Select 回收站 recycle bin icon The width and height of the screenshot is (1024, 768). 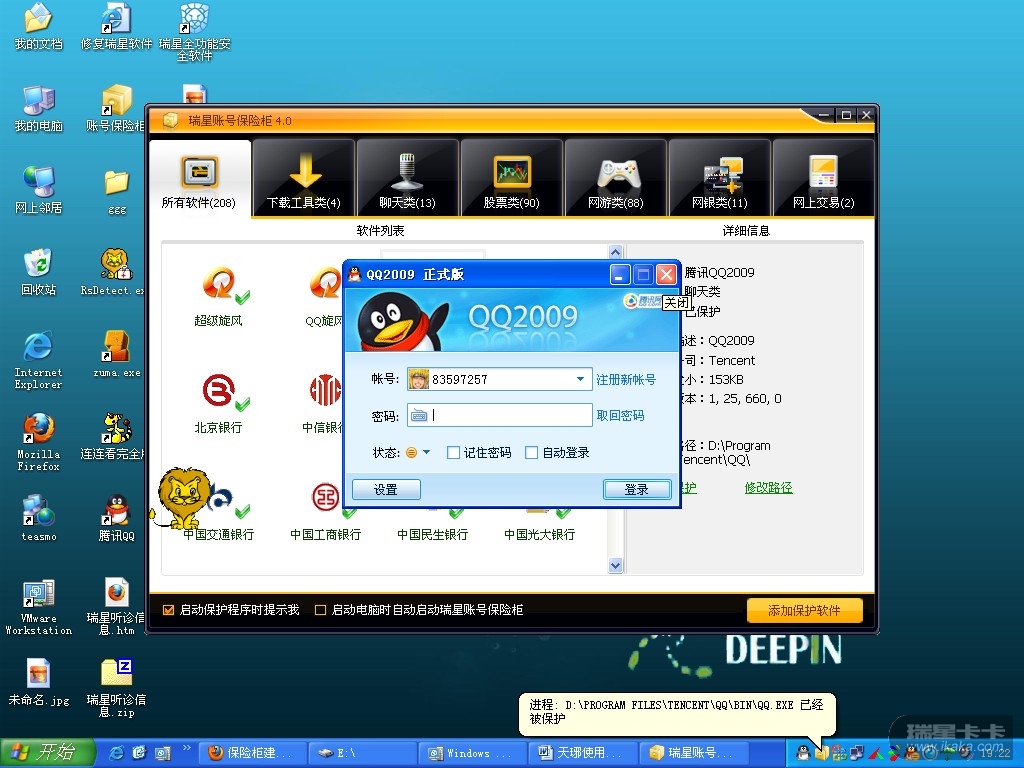(x=39, y=272)
